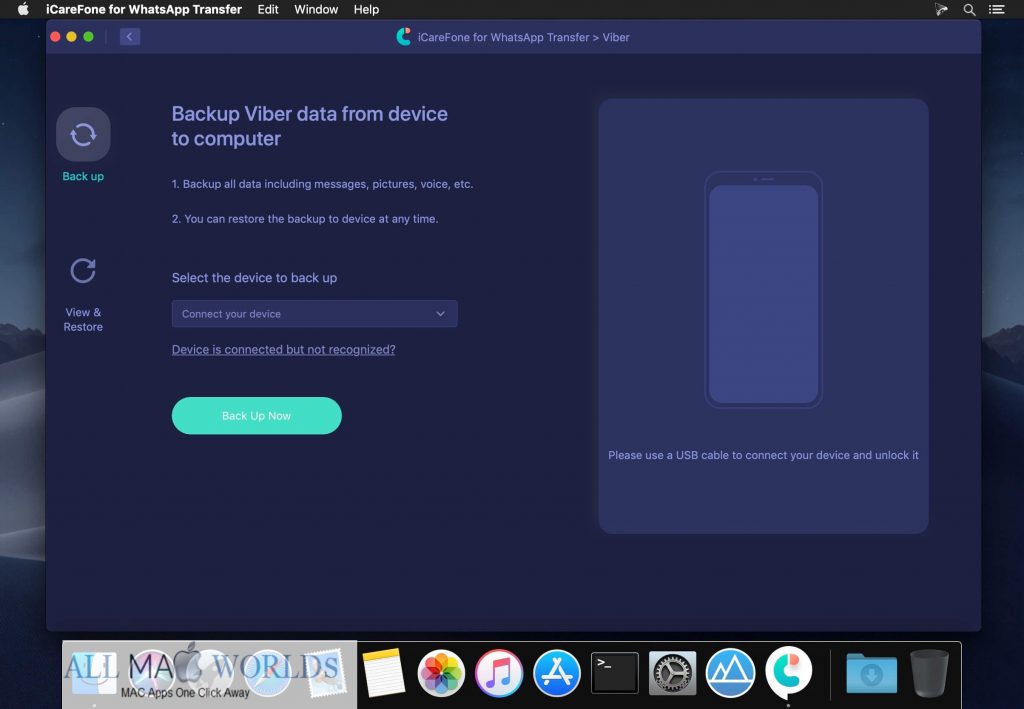Click the iCareFone logo in title bar
This screenshot has width=1024, height=709.
point(404,37)
